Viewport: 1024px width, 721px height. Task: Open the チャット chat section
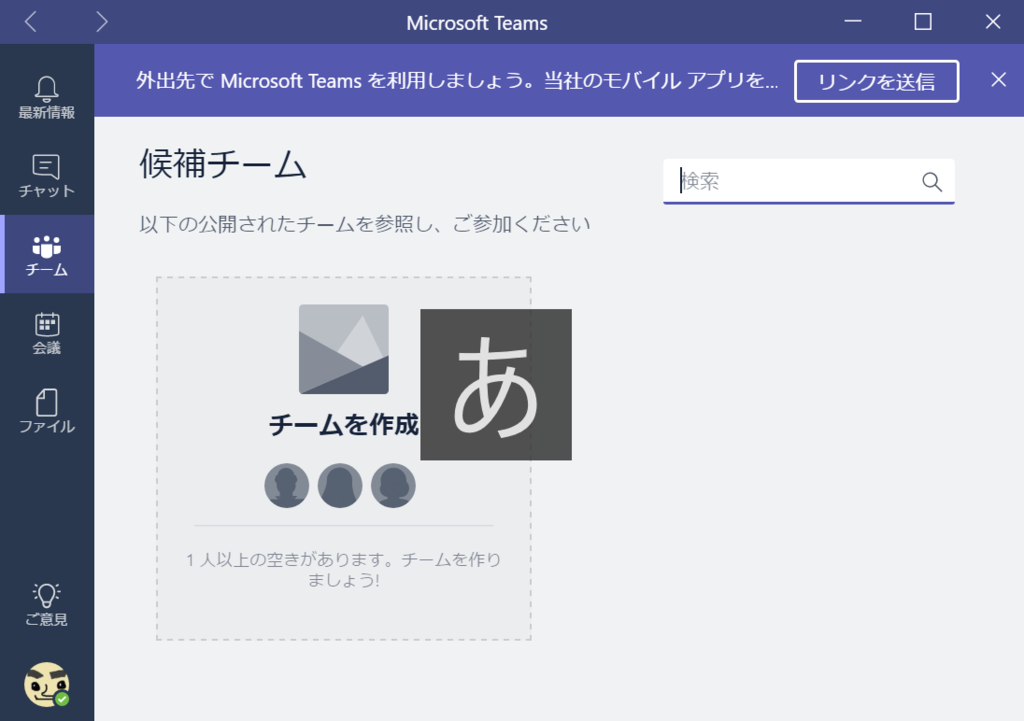tap(46, 176)
